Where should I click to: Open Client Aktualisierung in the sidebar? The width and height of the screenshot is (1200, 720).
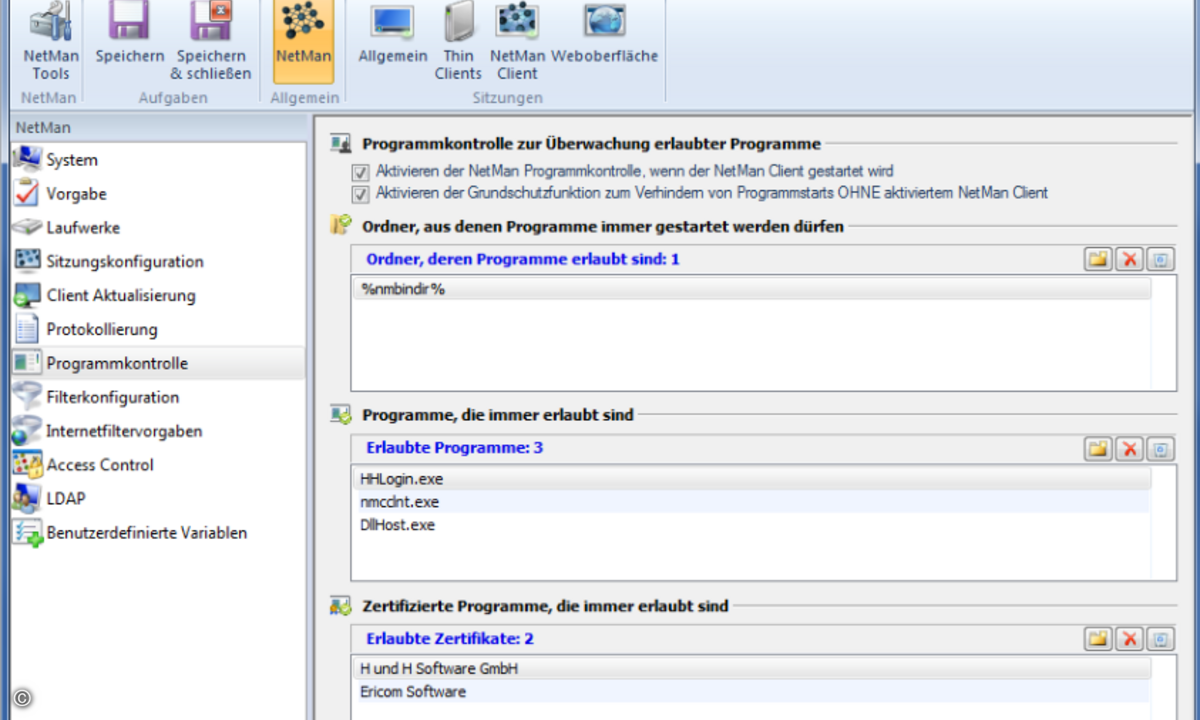(158, 296)
